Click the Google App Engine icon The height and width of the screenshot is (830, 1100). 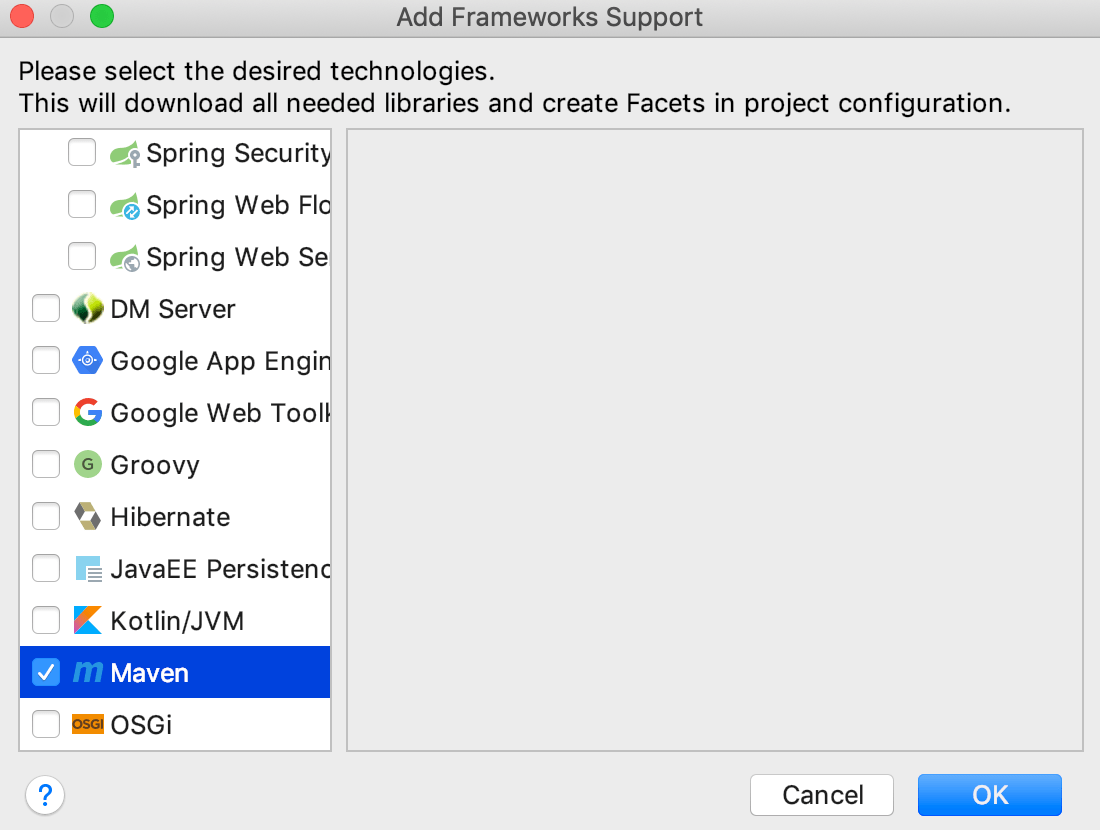(x=86, y=360)
